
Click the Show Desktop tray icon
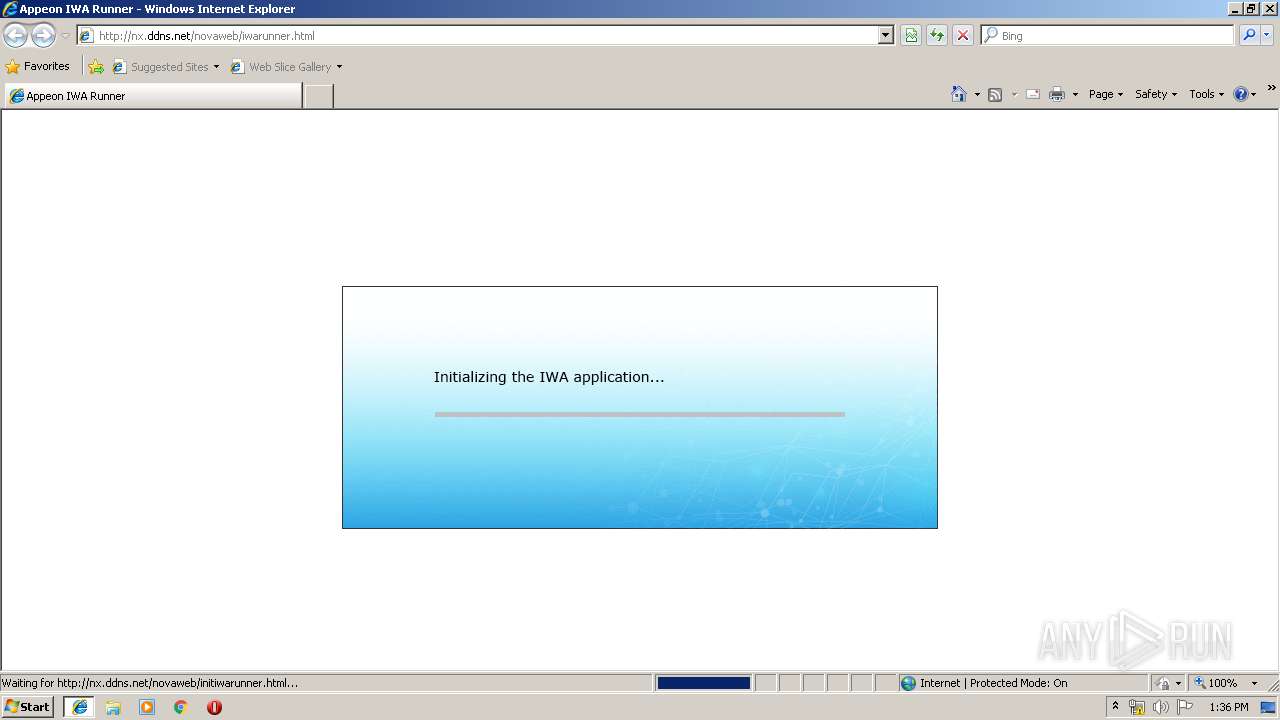(x=1268, y=707)
